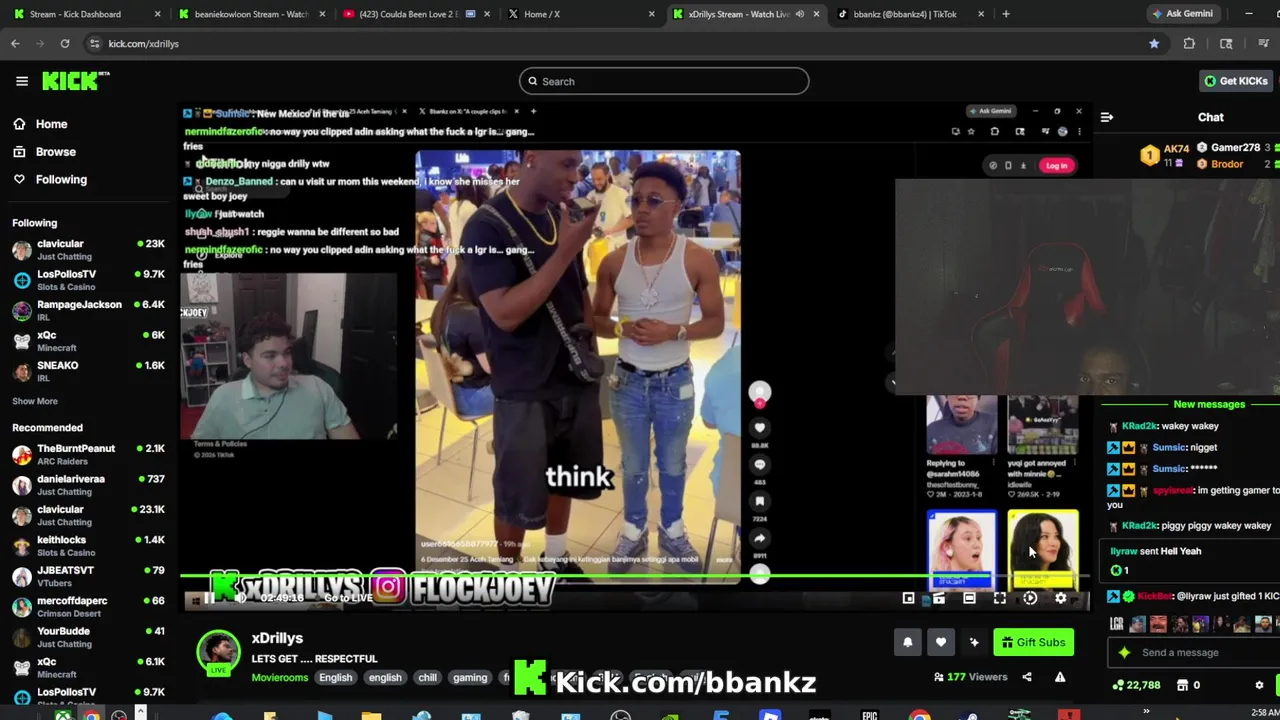Open xDrillys profile avatar
Screen dimensions: 1280x720
(x=218, y=651)
